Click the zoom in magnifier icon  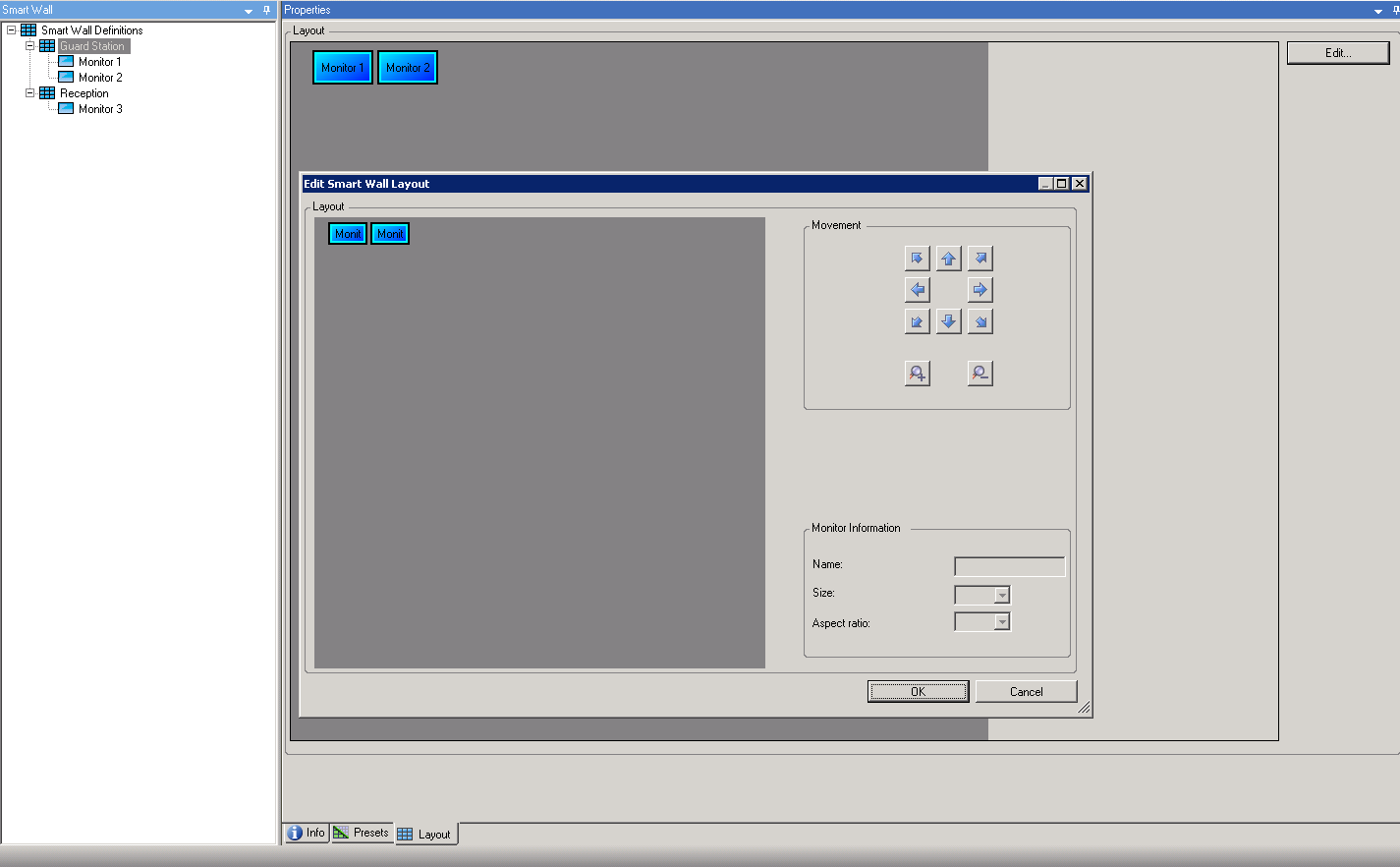tap(917, 373)
